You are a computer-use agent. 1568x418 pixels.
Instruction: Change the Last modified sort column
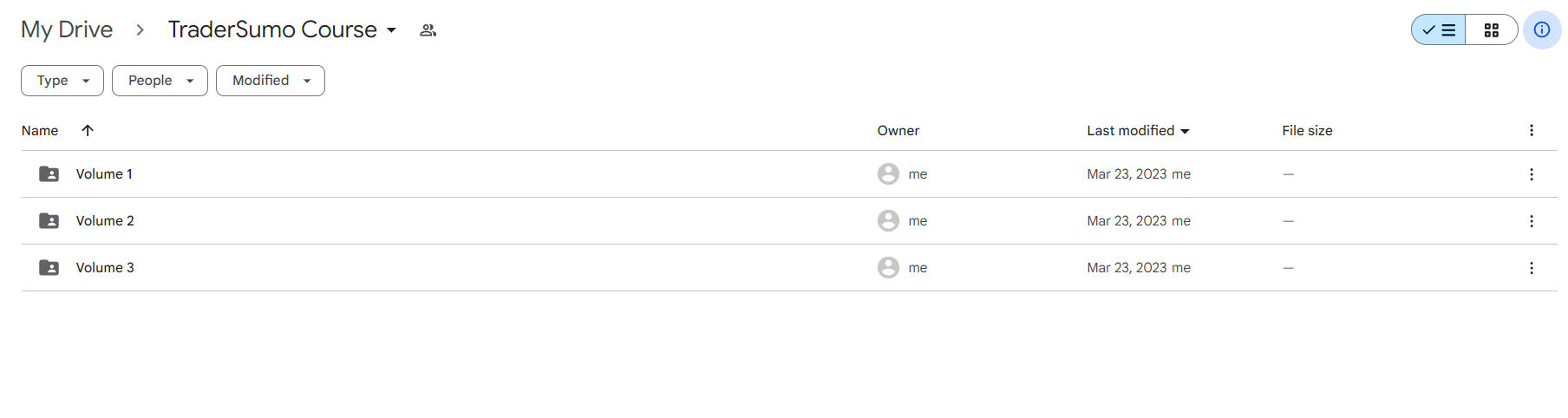pyautogui.click(x=1137, y=131)
